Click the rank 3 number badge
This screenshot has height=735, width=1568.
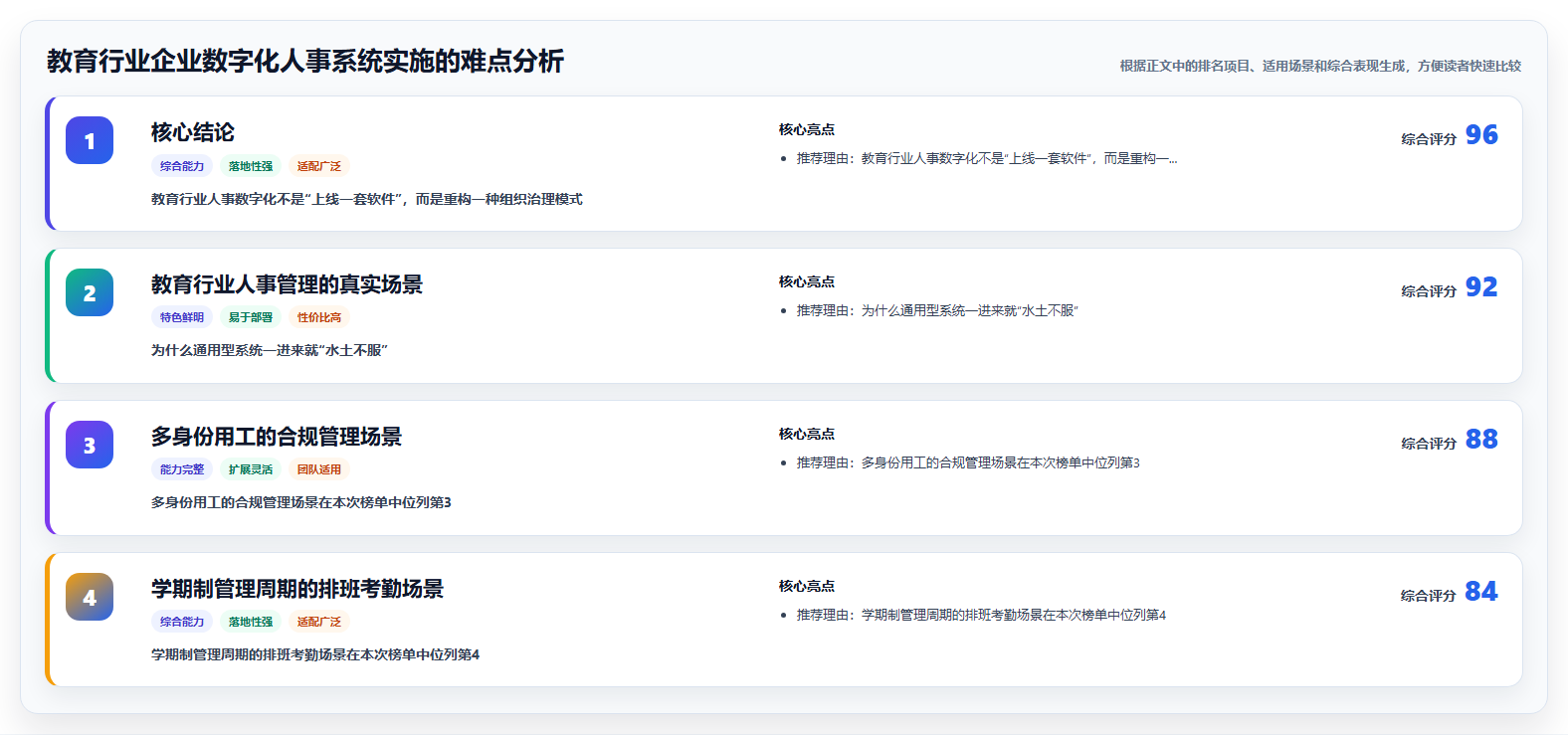90,445
